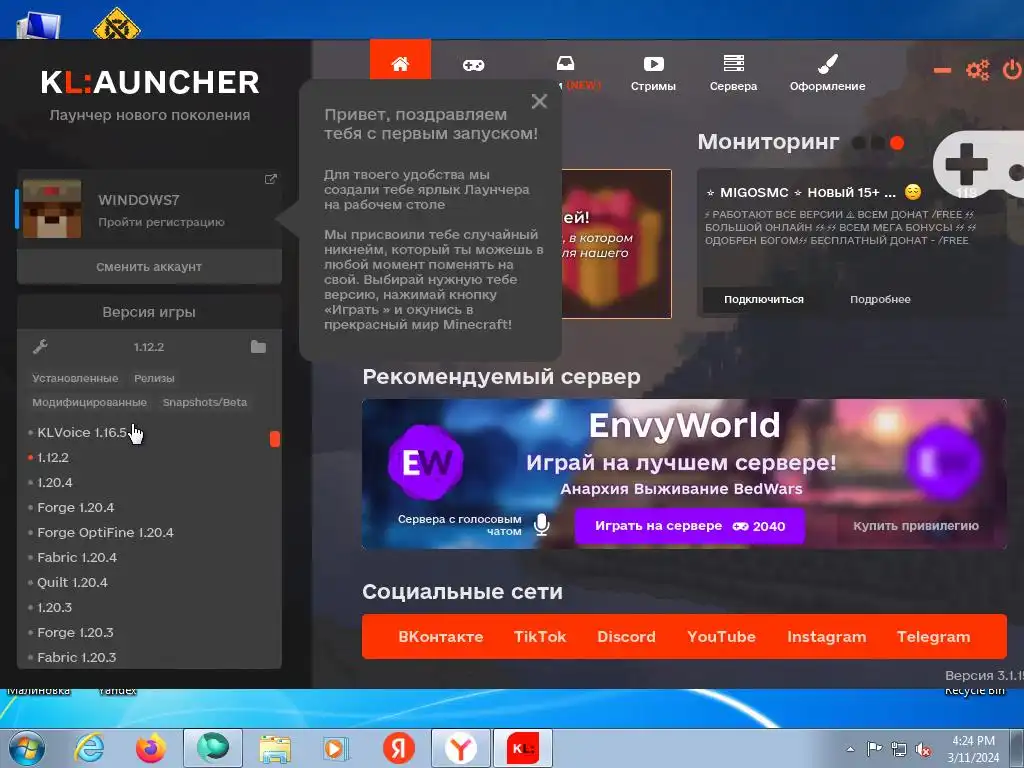This screenshot has width=1024, height=768.
Task: Open the Оформление tab
Action: (827, 72)
